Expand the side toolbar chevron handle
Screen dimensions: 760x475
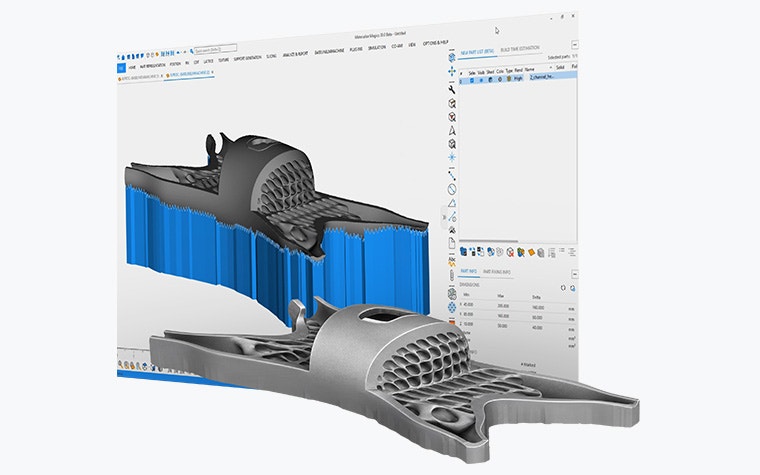click(444, 218)
